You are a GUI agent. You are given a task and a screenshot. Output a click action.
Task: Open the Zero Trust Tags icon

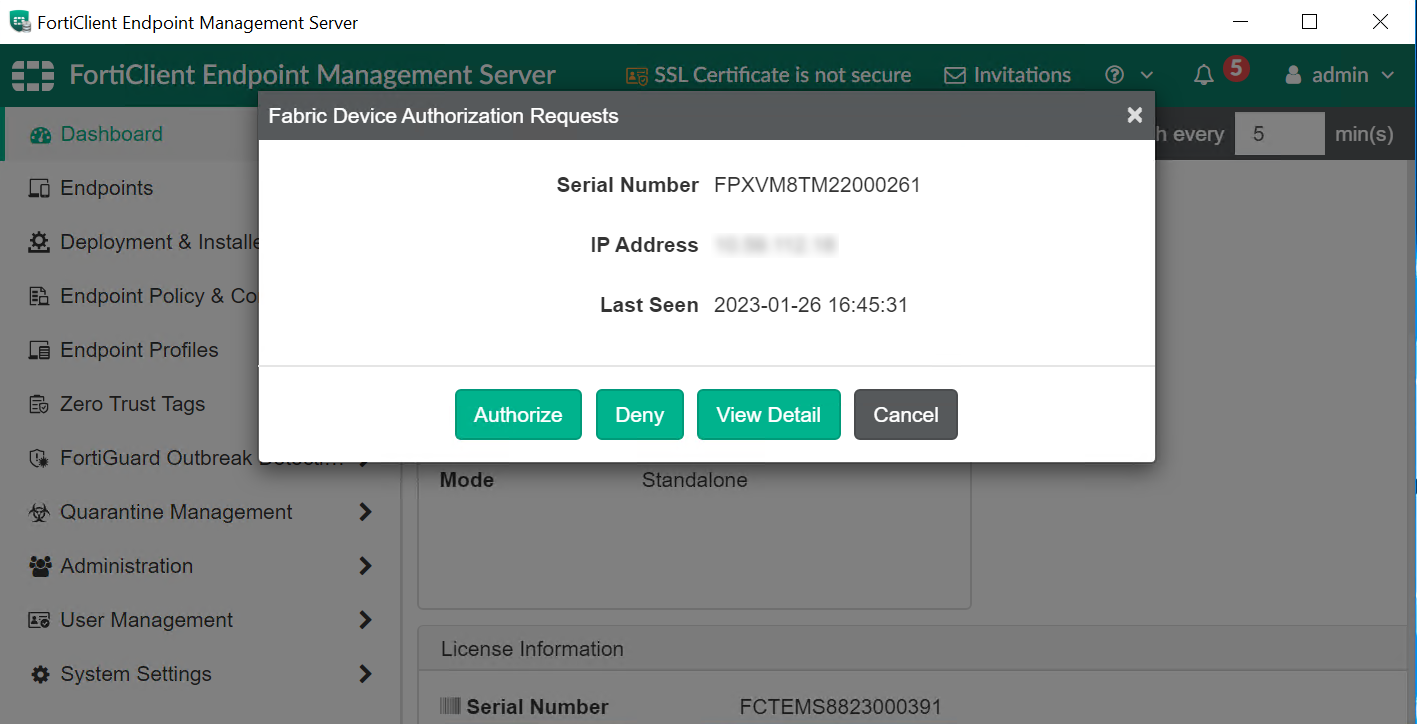coord(39,403)
